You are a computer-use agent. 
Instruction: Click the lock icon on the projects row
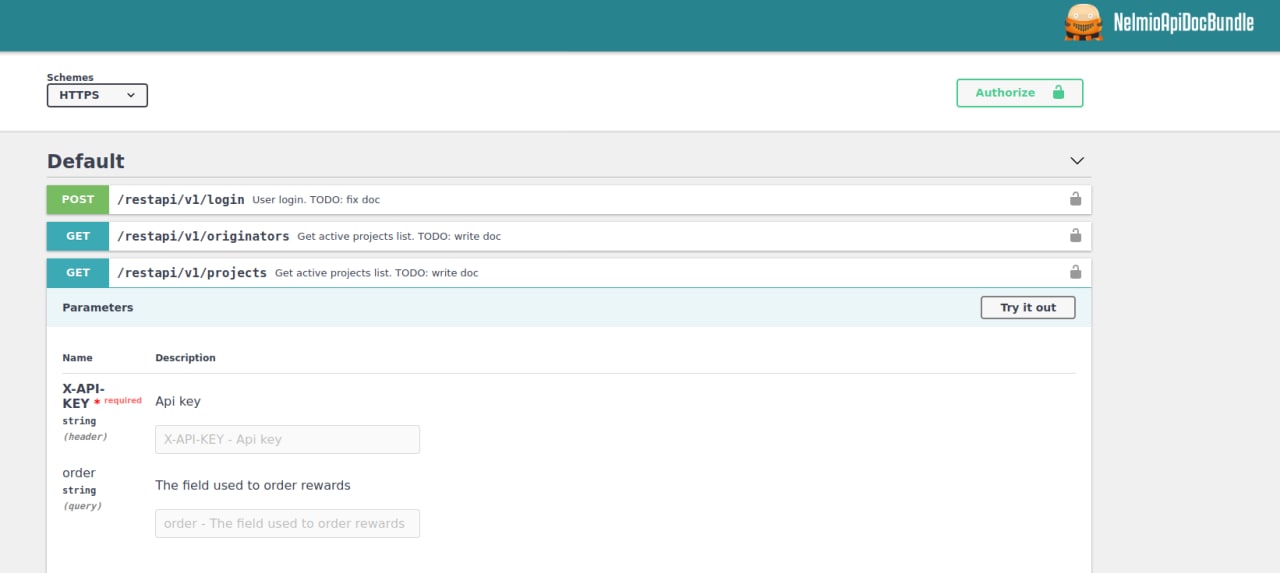click(1075, 272)
